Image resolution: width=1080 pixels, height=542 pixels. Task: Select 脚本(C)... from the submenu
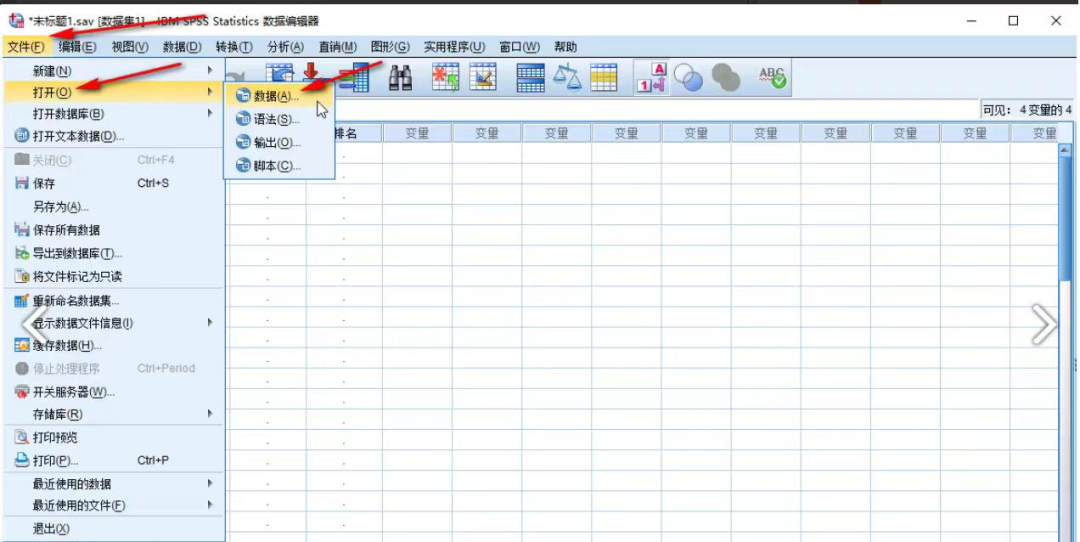pyautogui.click(x=276, y=166)
